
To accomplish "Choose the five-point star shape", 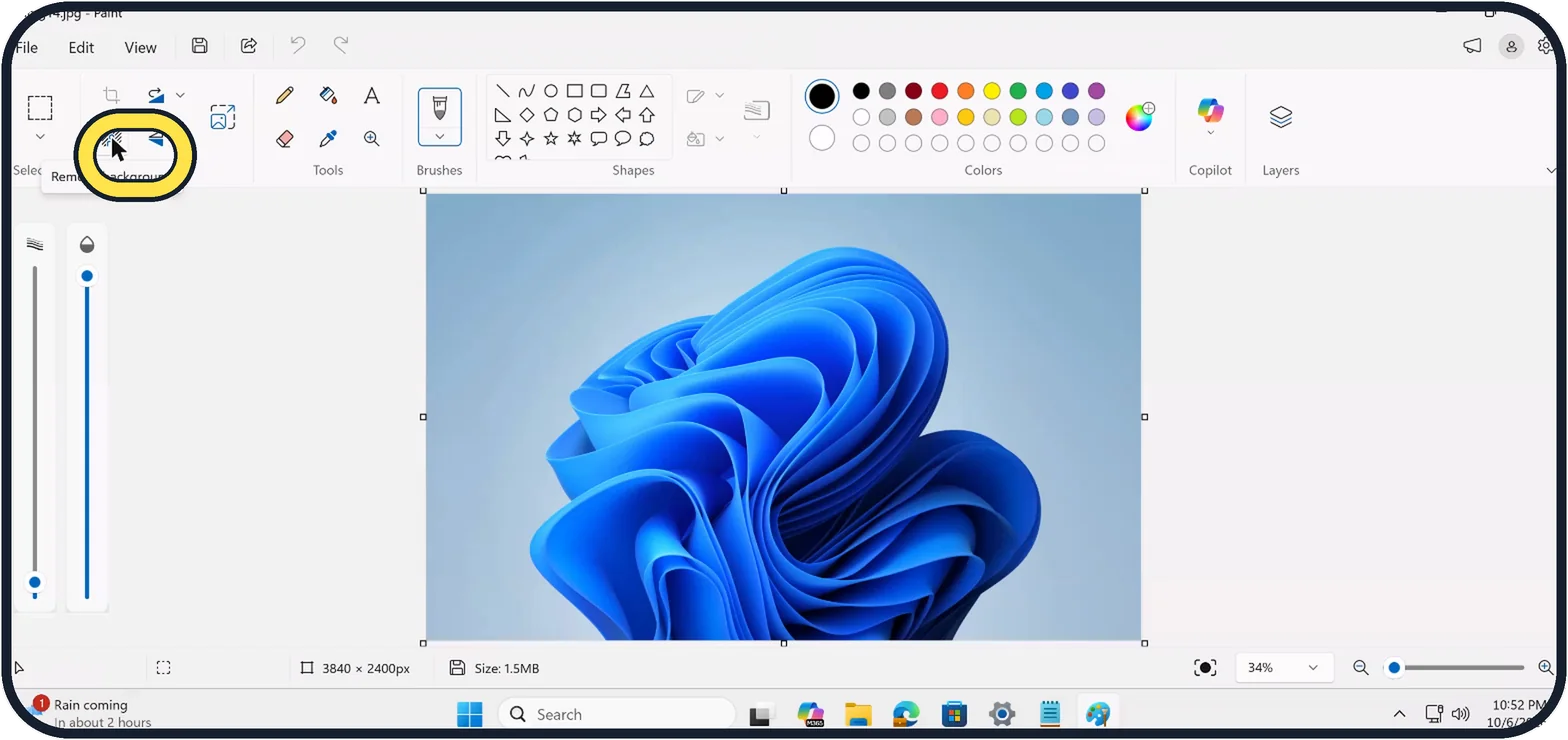I will point(551,139).
